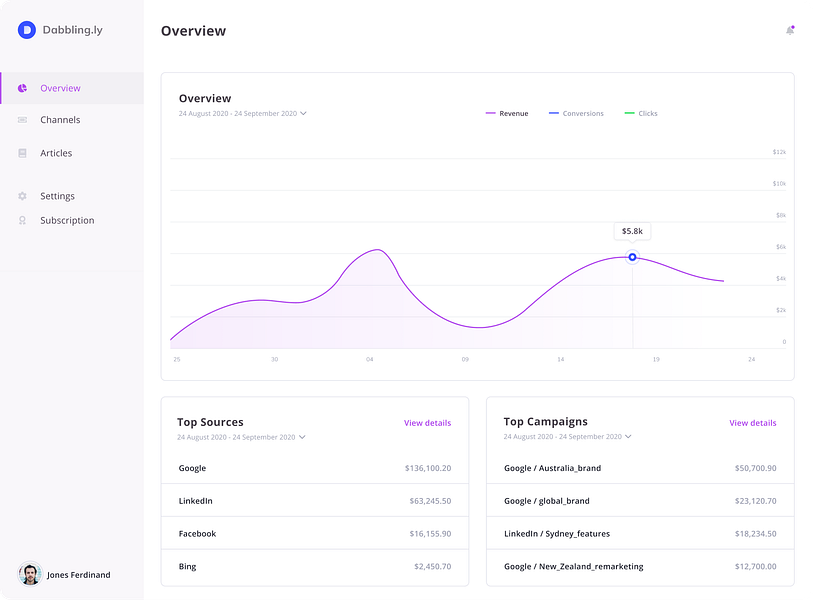Click the Dabbling.ly brand name

click(73, 30)
